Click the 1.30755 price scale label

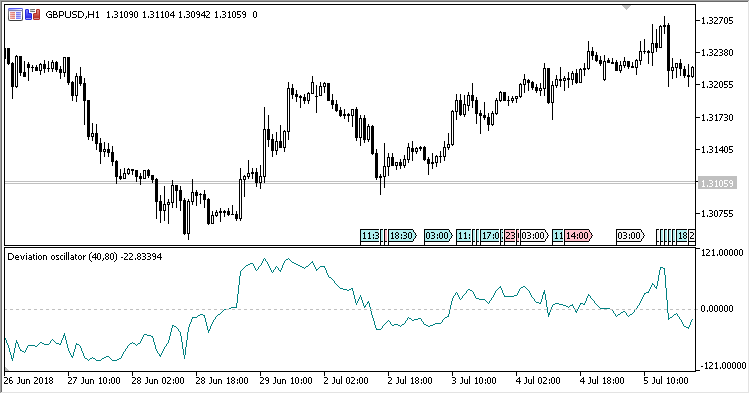(x=717, y=214)
